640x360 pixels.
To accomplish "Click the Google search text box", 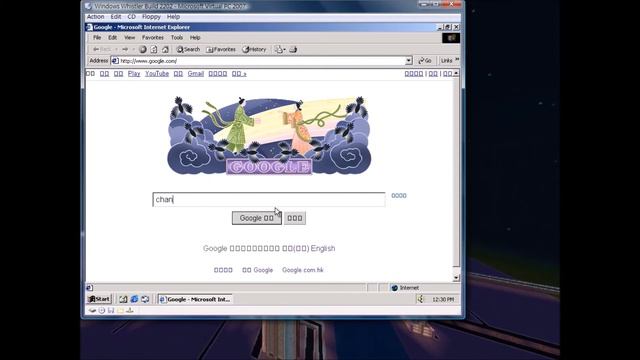I will point(269,200).
